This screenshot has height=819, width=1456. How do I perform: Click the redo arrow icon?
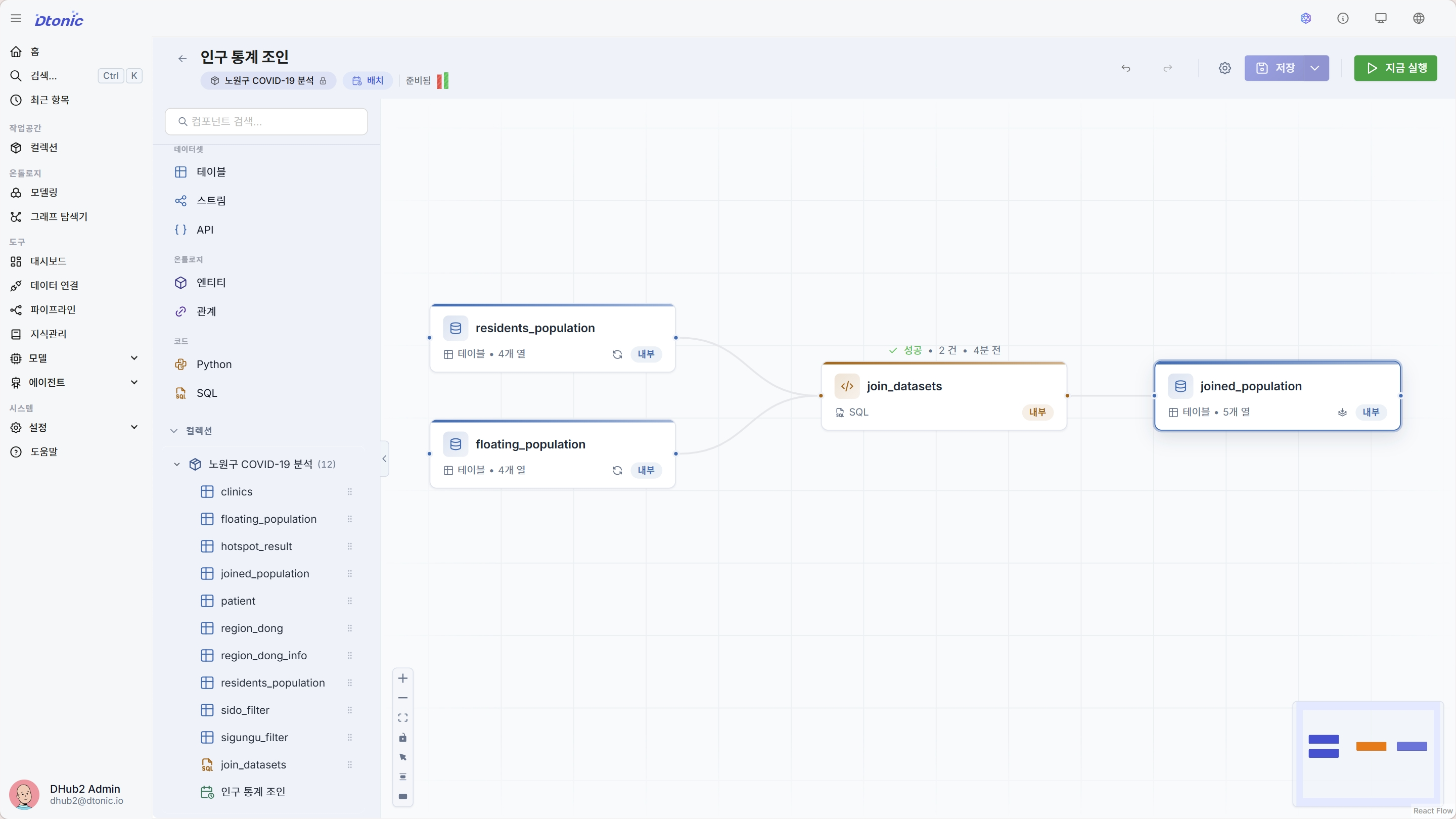[1168, 68]
